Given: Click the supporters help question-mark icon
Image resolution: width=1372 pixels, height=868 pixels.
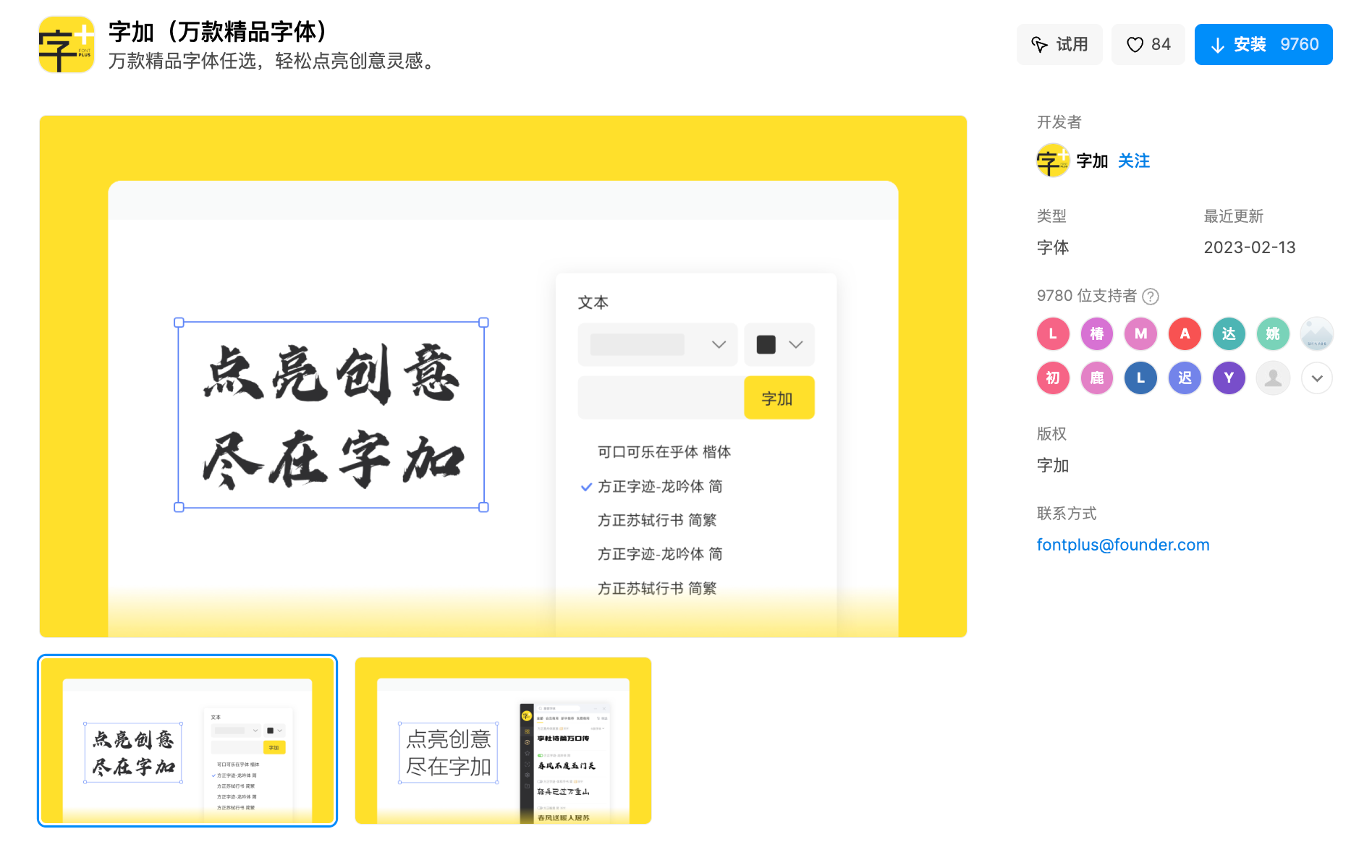Looking at the screenshot, I should 1151,296.
